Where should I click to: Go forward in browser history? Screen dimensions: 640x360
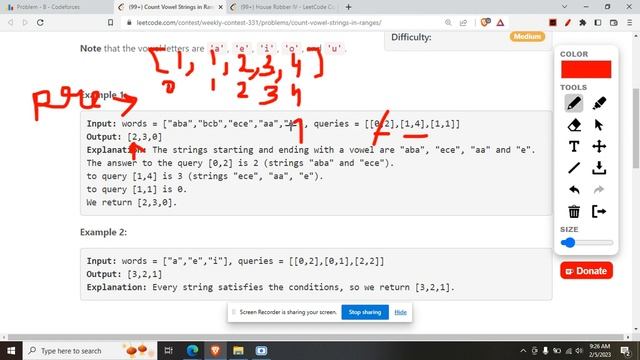coord(25,22)
